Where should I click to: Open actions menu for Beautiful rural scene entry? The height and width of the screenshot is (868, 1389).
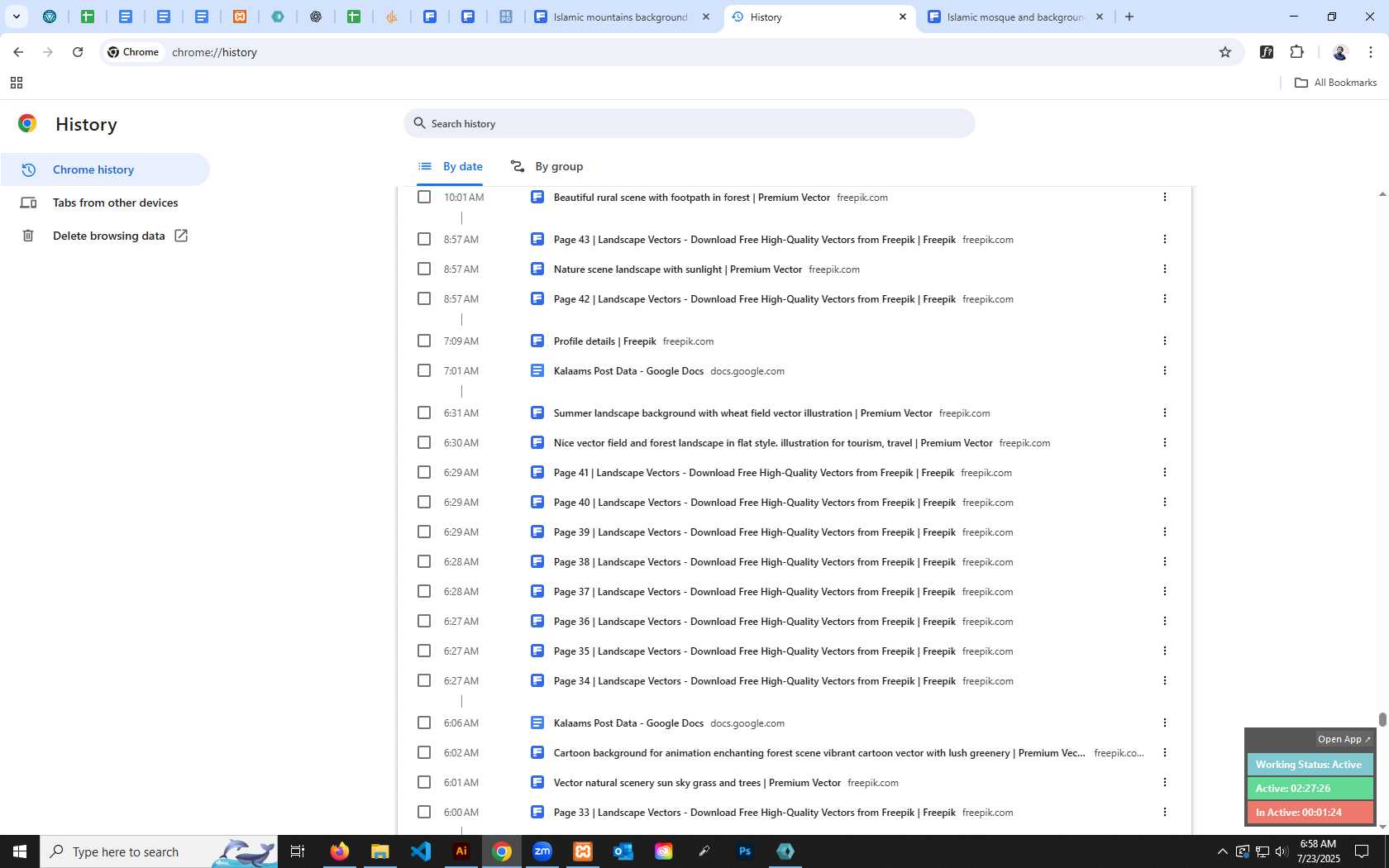[1165, 197]
